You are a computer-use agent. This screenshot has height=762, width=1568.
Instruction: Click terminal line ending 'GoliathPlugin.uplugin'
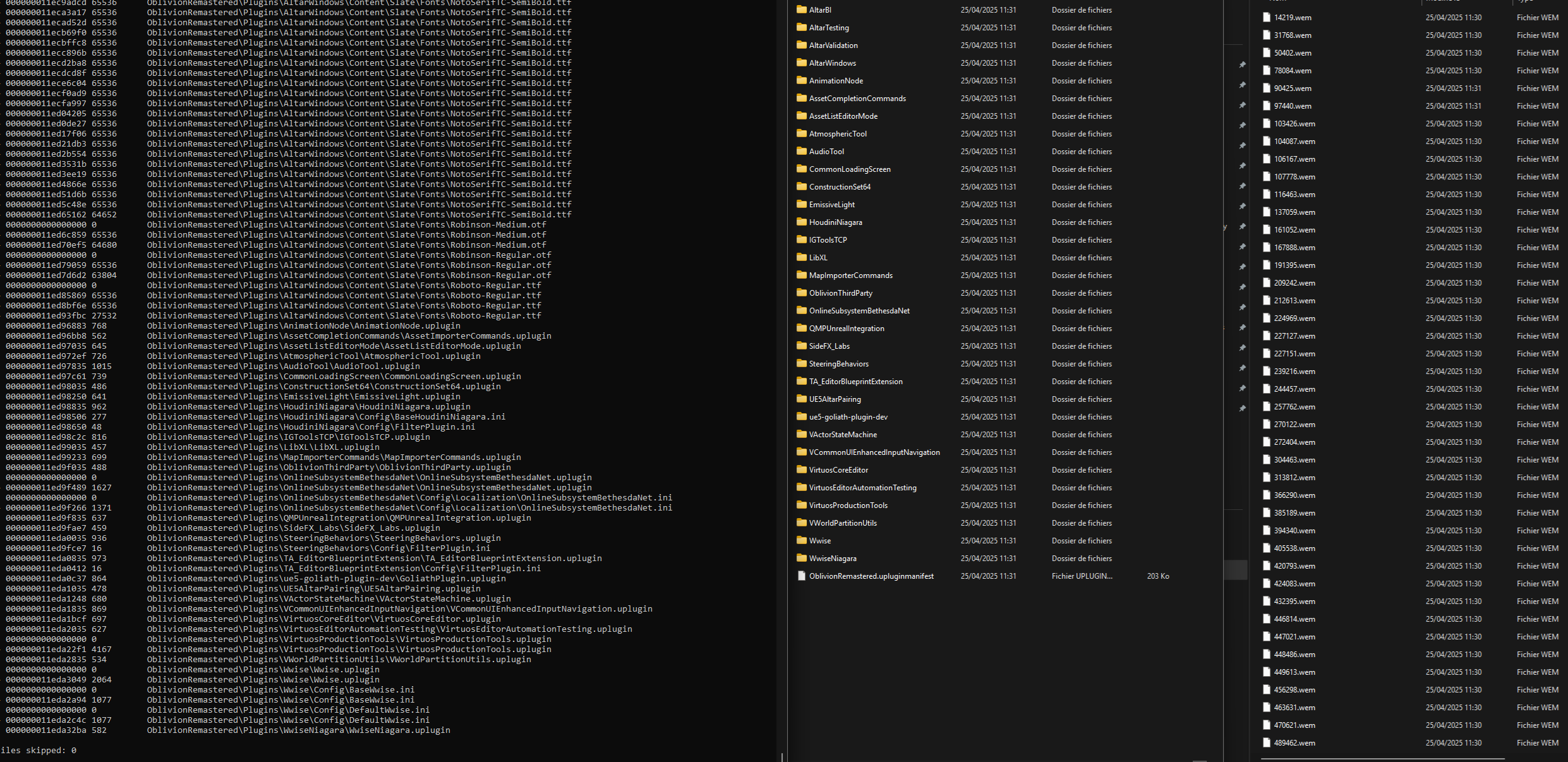coord(256,579)
